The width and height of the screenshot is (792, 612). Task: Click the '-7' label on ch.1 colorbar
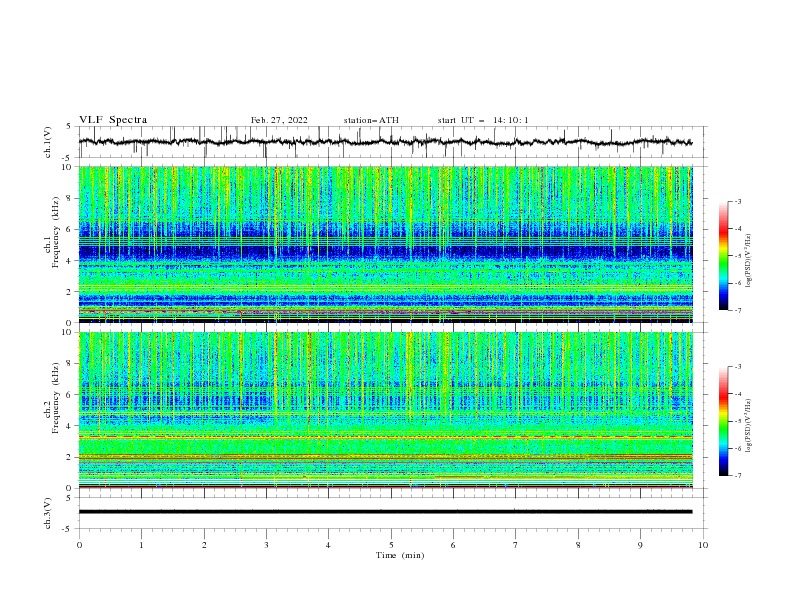coord(737,310)
